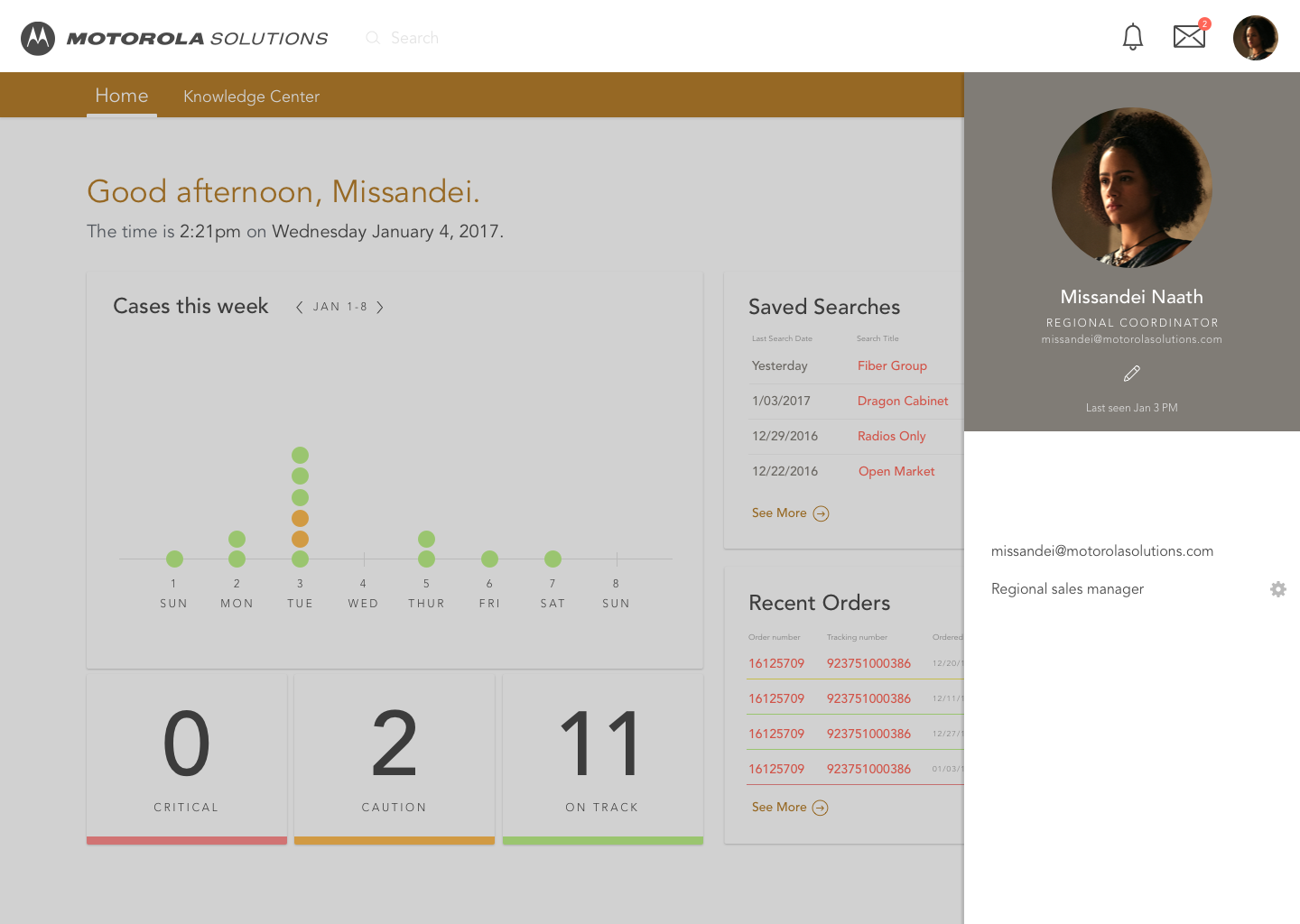The width and height of the screenshot is (1300, 924).
Task: Click 'Regional sales manager' text
Action: coord(1067,589)
